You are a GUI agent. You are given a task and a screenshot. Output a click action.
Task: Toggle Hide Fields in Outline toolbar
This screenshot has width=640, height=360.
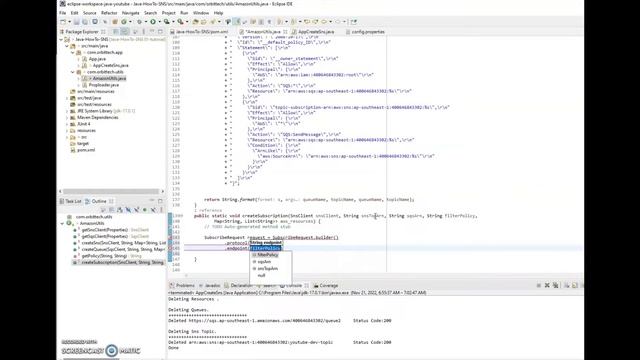click(x=128, y=210)
